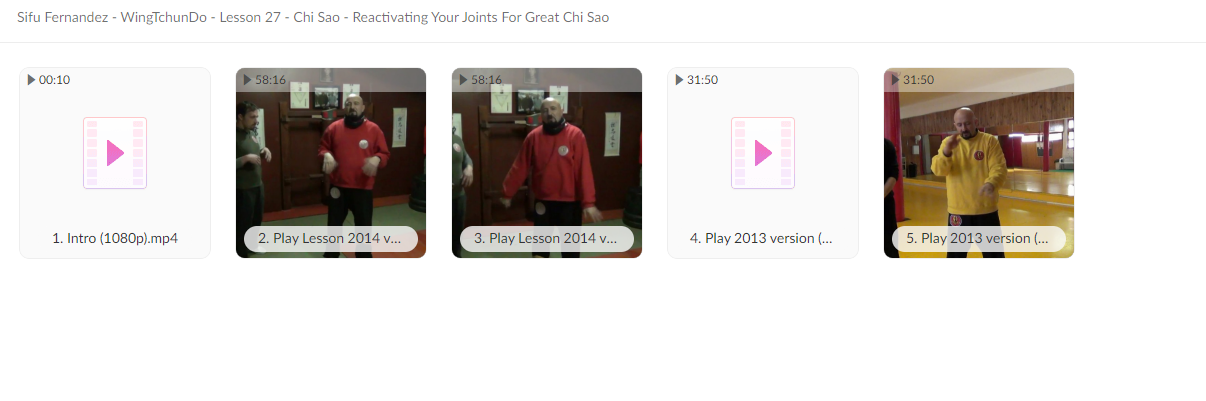Click the 31:50 duration on fifth video
The height and width of the screenshot is (401, 1206).
[918, 80]
